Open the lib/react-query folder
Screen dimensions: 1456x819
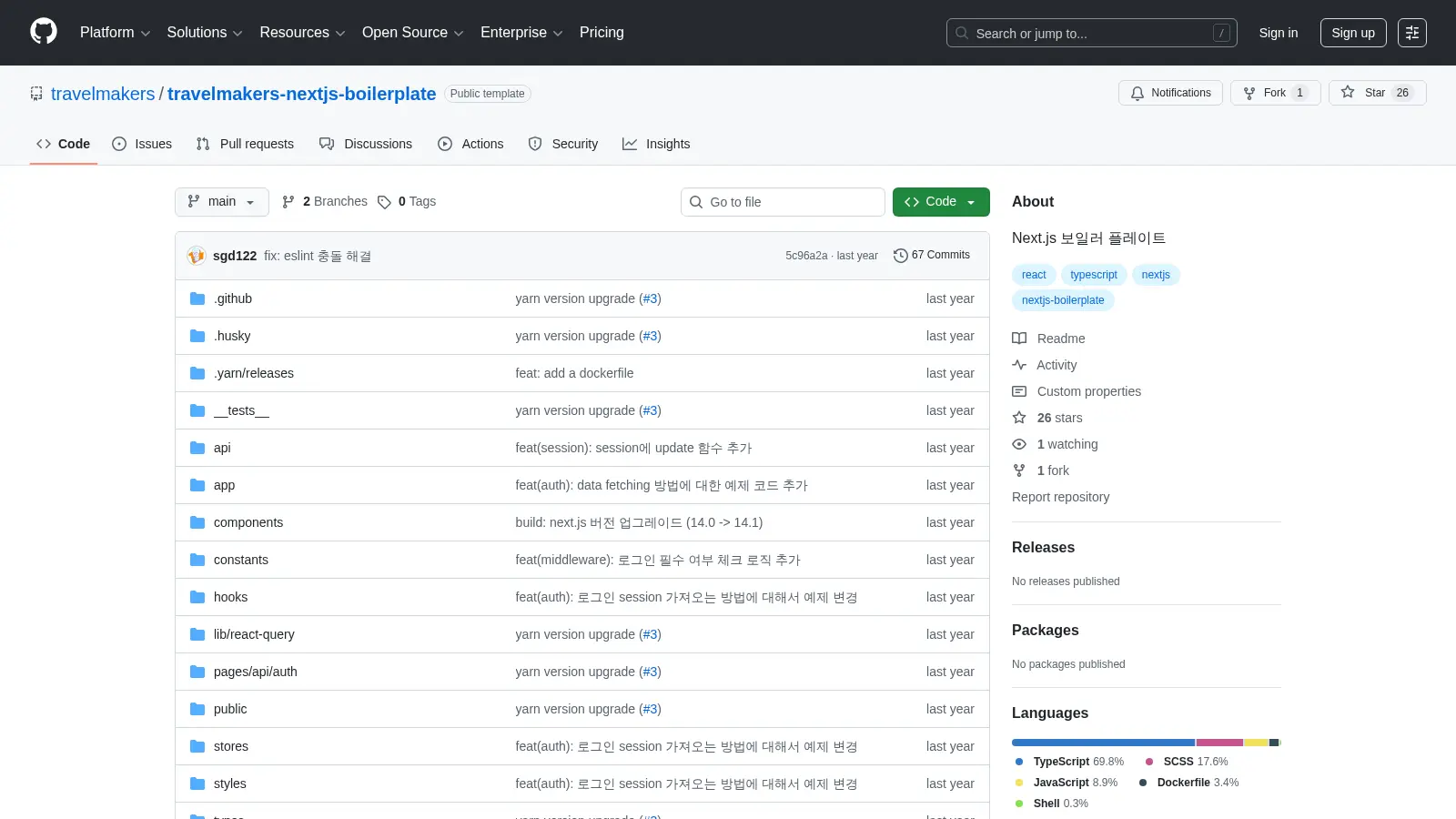(x=254, y=634)
